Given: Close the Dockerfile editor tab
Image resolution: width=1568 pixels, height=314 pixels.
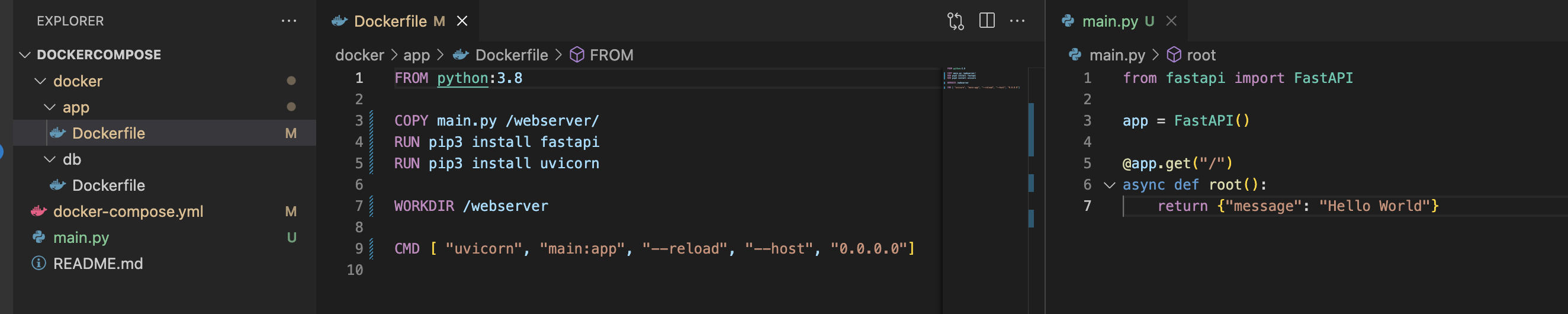Looking at the screenshot, I should (462, 21).
